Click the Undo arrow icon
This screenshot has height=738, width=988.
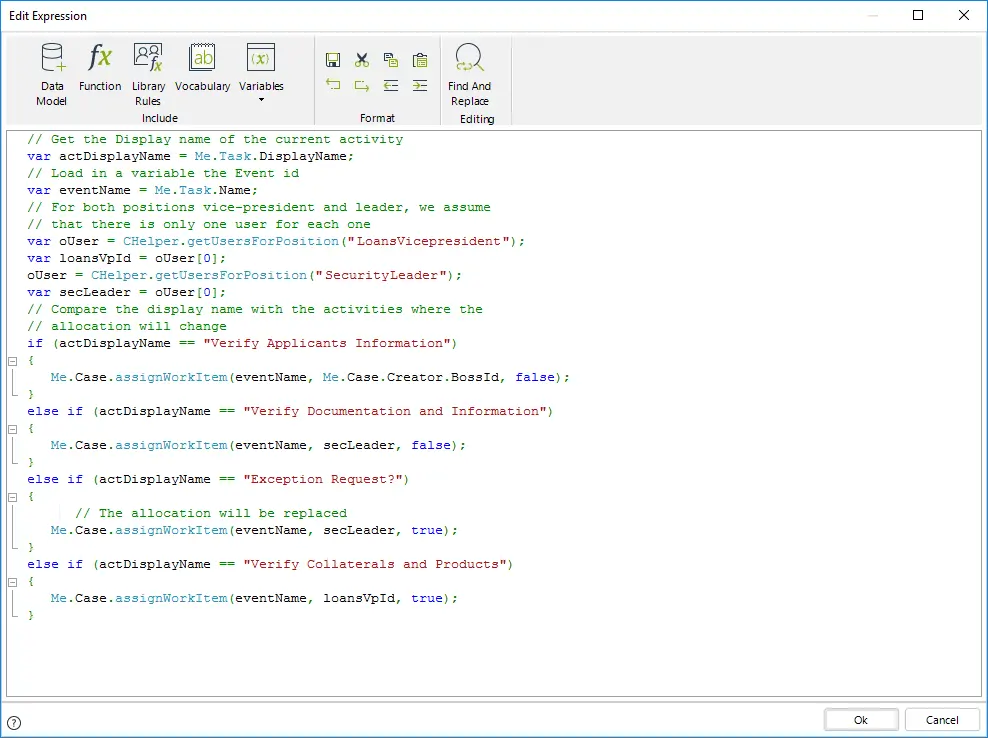click(x=333, y=85)
